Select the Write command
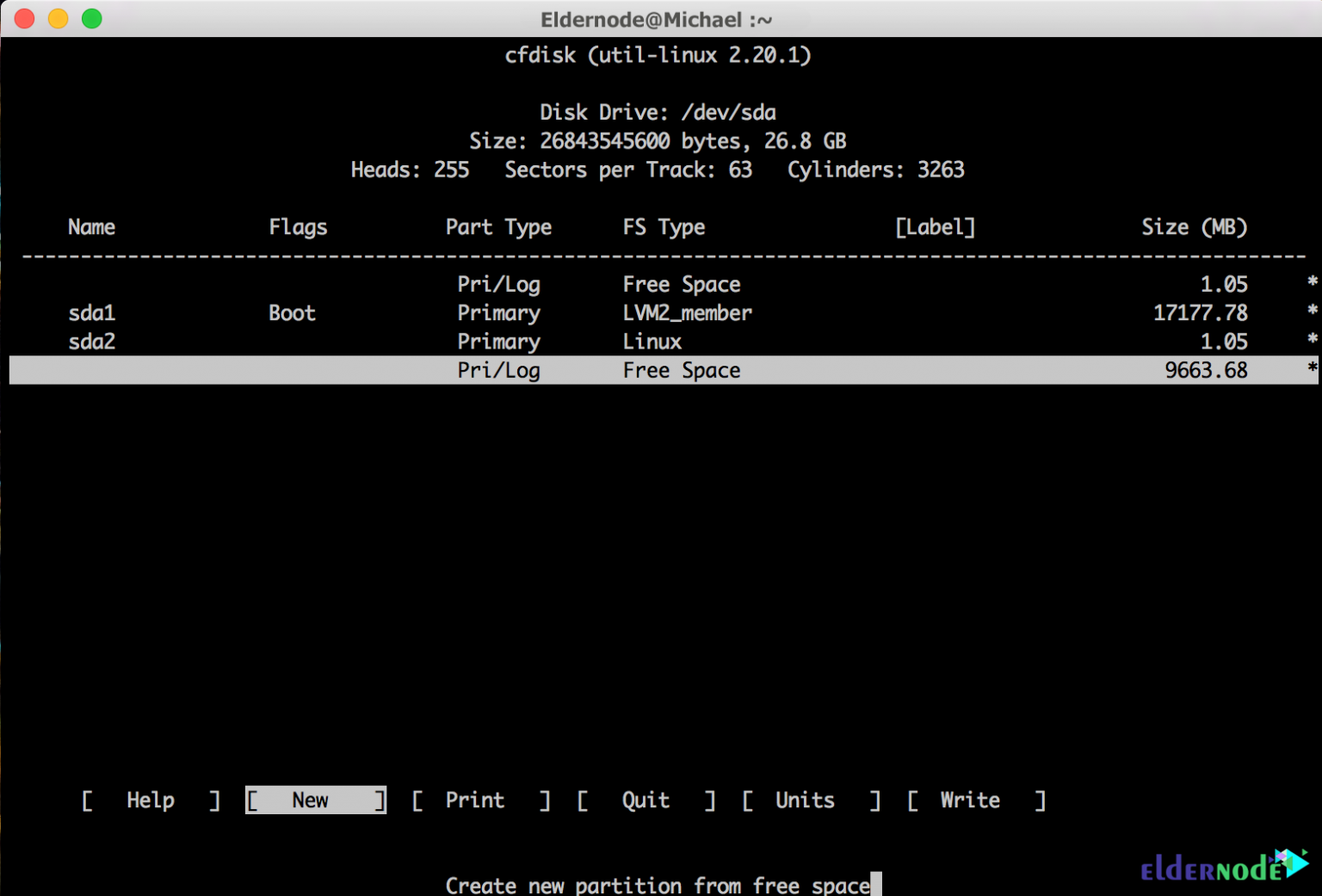The height and width of the screenshot is (896, 1322). click(969, 800)
